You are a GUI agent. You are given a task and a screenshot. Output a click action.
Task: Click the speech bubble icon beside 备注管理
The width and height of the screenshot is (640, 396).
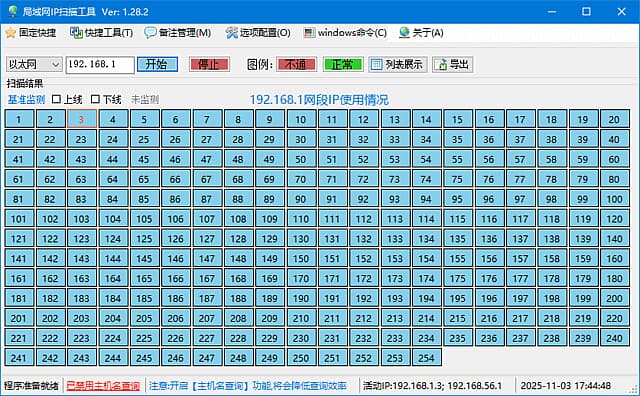(150, 33)
